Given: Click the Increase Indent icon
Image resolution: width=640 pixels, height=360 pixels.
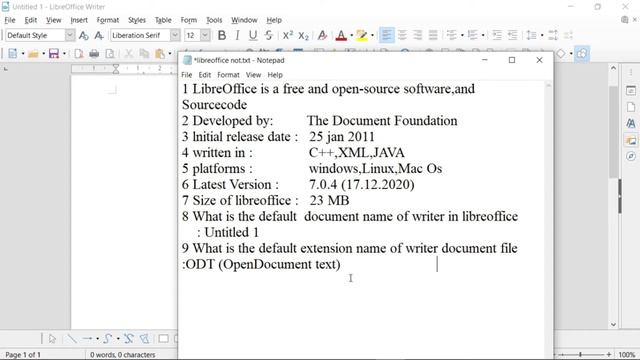Looking at the screenshot, I should [497, 36].
